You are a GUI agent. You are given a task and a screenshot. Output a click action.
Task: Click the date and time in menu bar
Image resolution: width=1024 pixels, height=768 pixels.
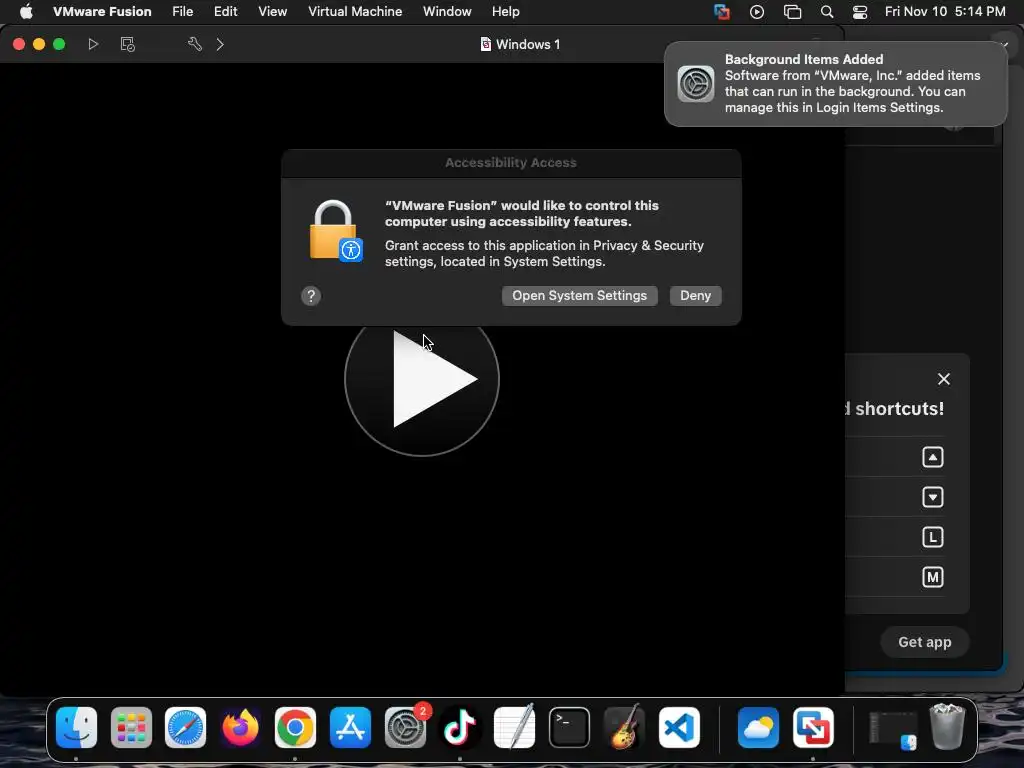tap(944, 11)
